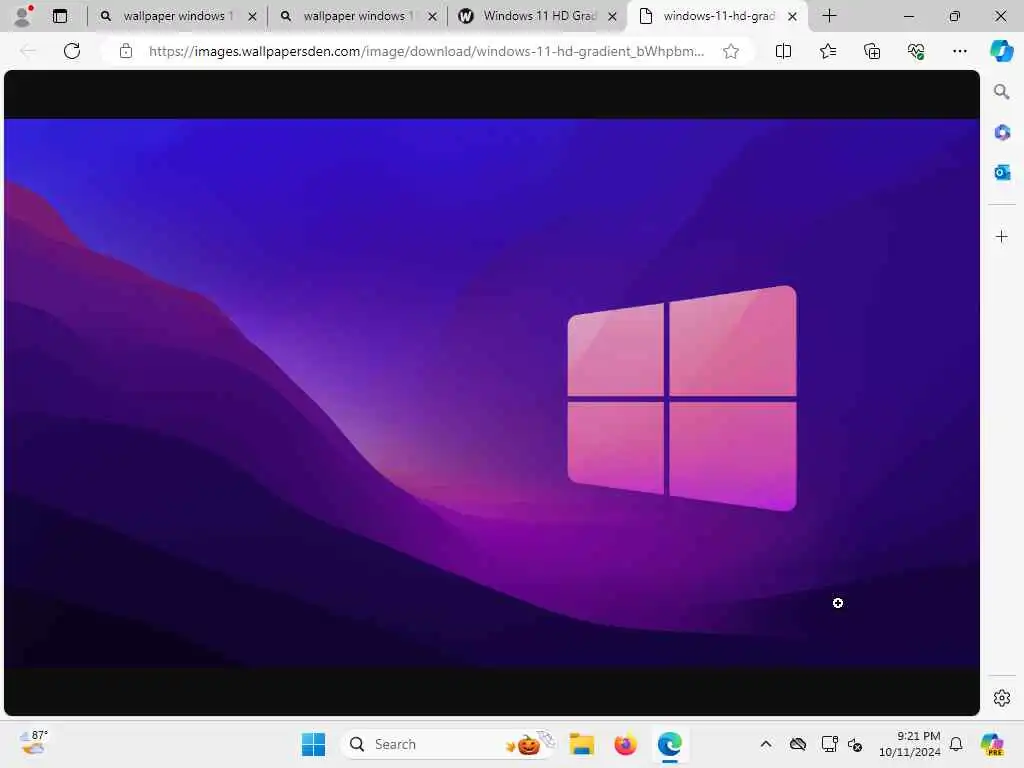Open sidebar settings gear icon
1024x768 pixels.
[x=1002, y=698]
